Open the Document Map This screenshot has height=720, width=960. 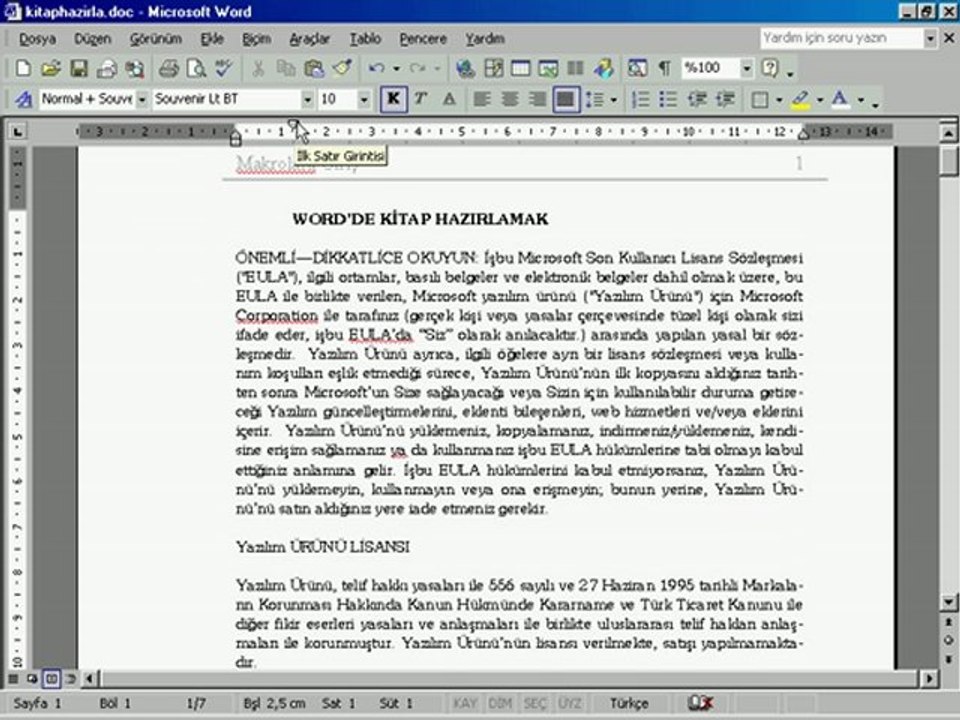[637, 68]
